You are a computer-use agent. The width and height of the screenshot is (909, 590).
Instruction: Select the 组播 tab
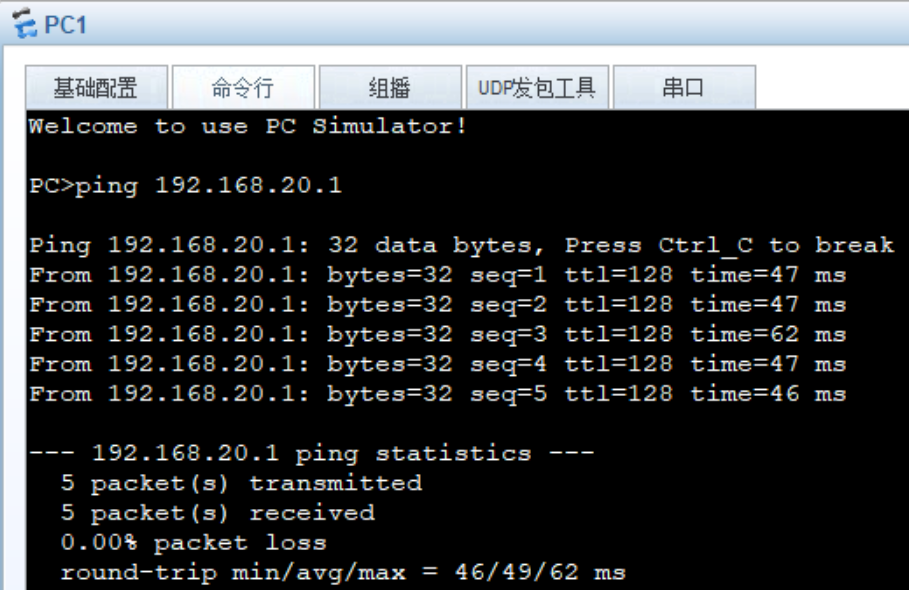coord(389,88)
